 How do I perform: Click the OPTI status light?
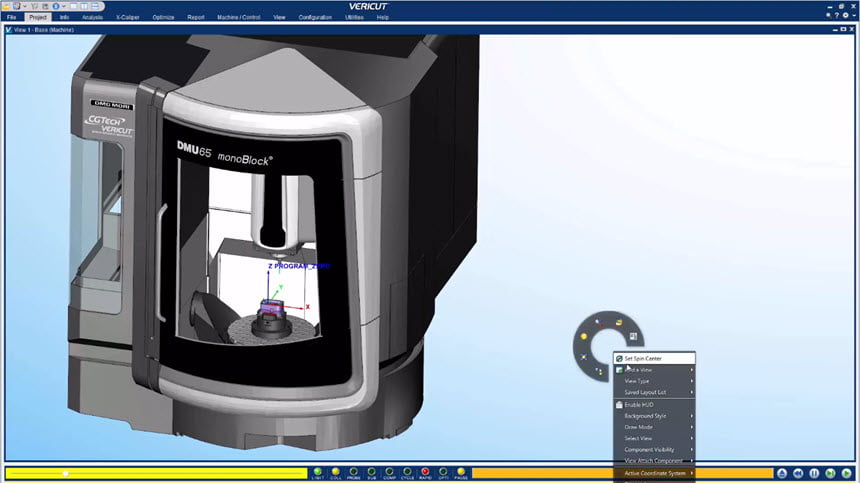[443, 473]
